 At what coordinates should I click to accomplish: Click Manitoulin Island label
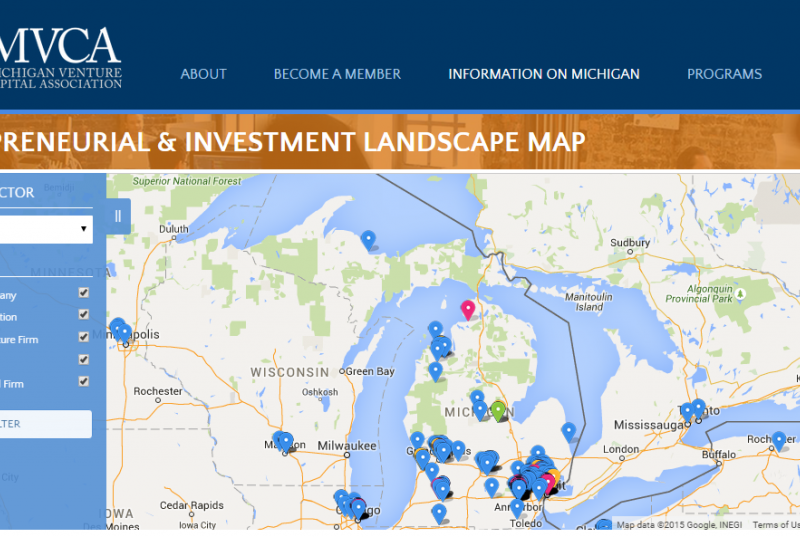tap(589, 302)
